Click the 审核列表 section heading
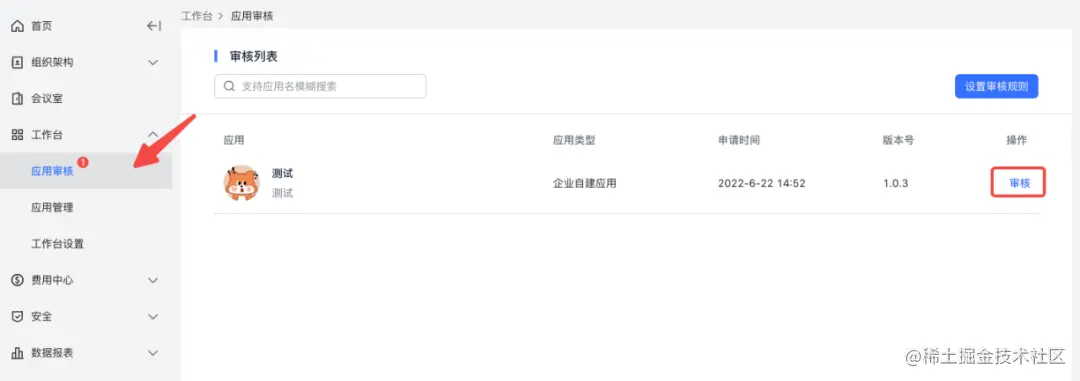 tap(253, 56)
